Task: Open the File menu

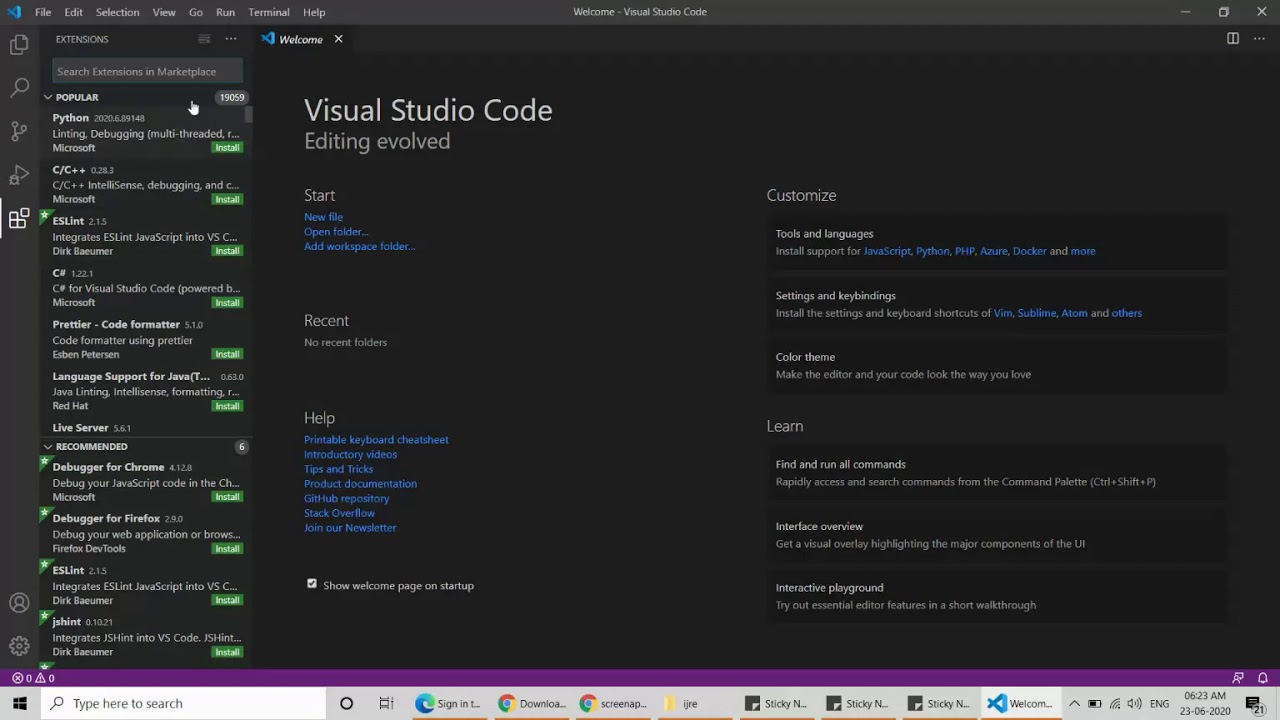Action: [x=43, y=12]
